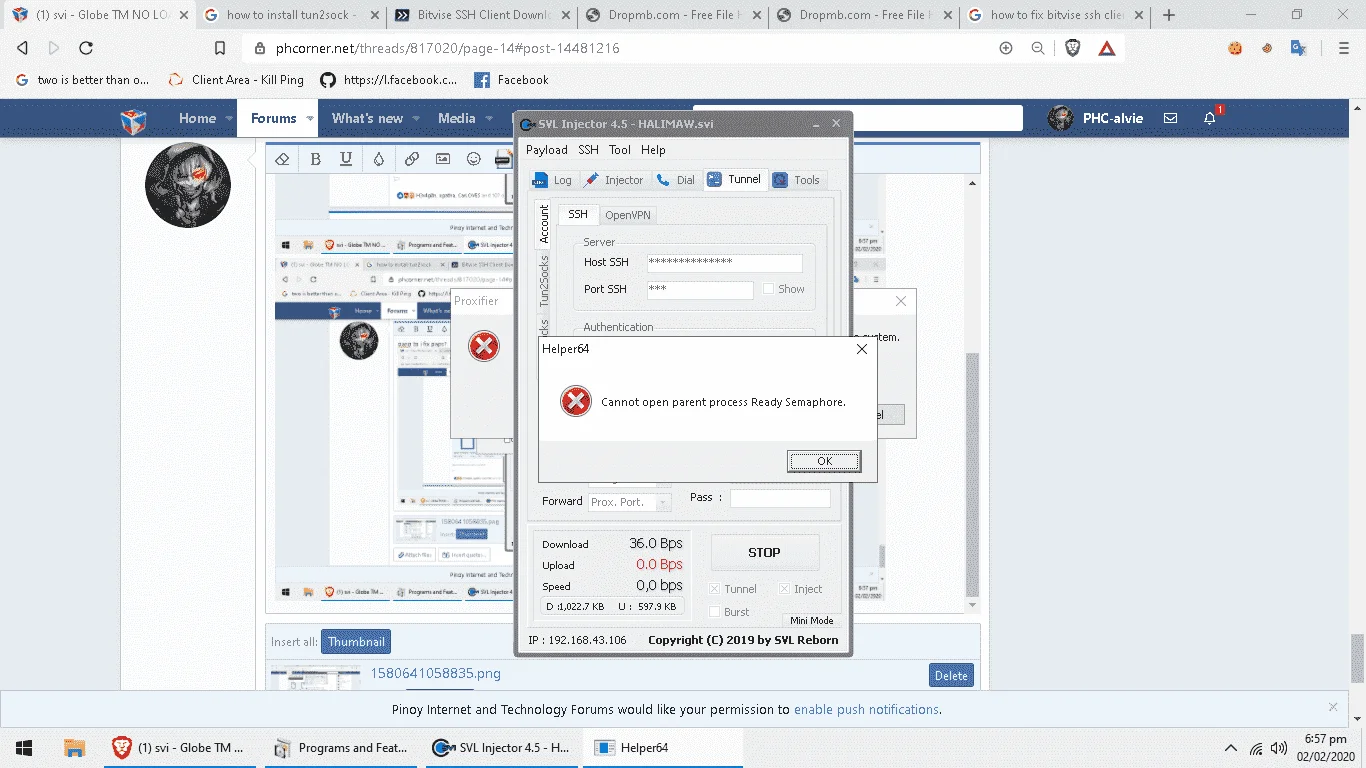Image resolution: width=1366 pixels, height=768 pixels.
Task: Open notifications bell with 1 alert
Action: (x=1210, y=118)
